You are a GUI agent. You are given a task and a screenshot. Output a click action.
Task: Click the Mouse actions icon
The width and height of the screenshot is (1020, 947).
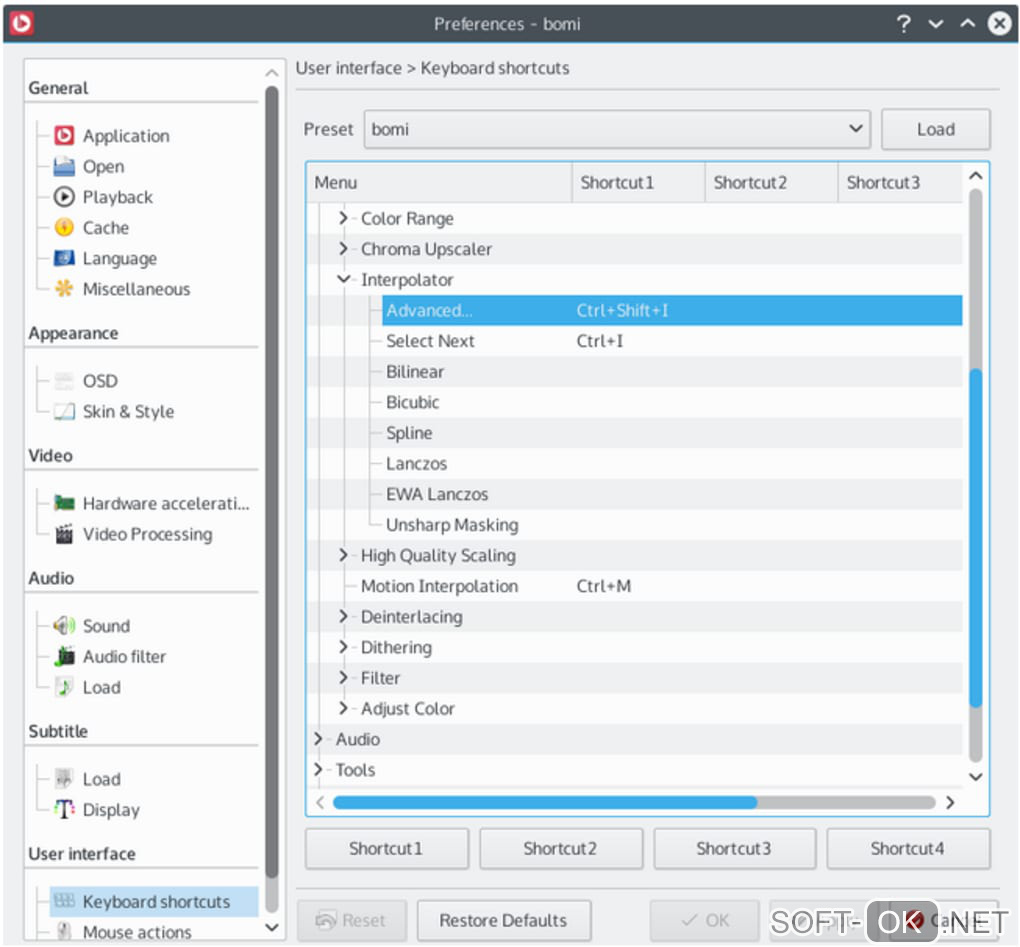[64, 931]
